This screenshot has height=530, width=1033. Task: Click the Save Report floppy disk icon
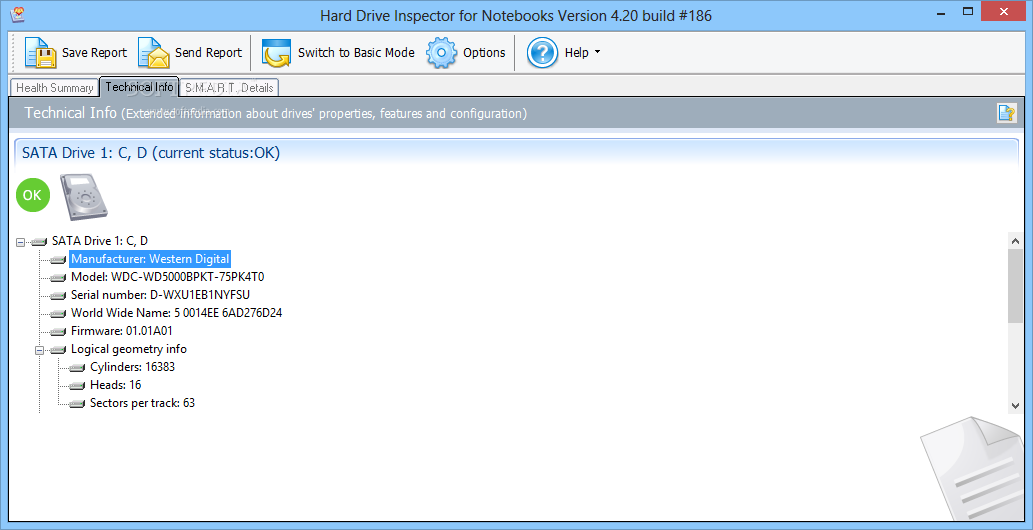pos(41,53)
